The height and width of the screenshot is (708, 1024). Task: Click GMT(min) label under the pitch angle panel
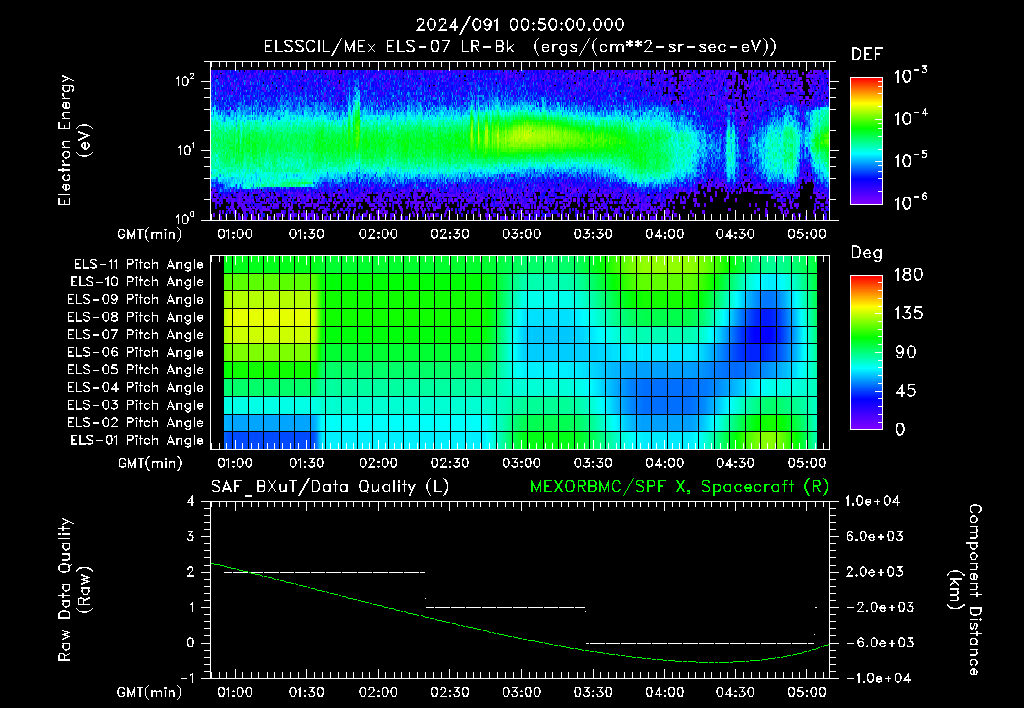point(150,463)
